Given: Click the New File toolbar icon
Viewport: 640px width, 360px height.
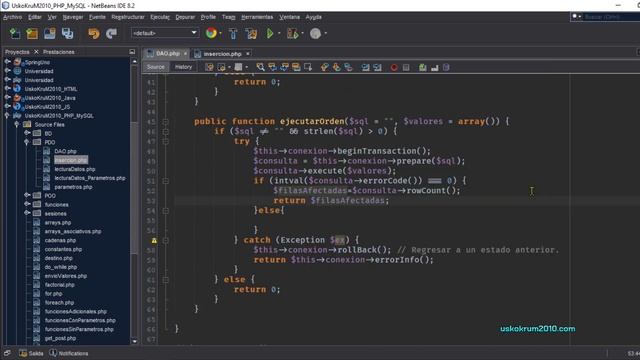Looking at the screenshot, I should click(15, 33).
